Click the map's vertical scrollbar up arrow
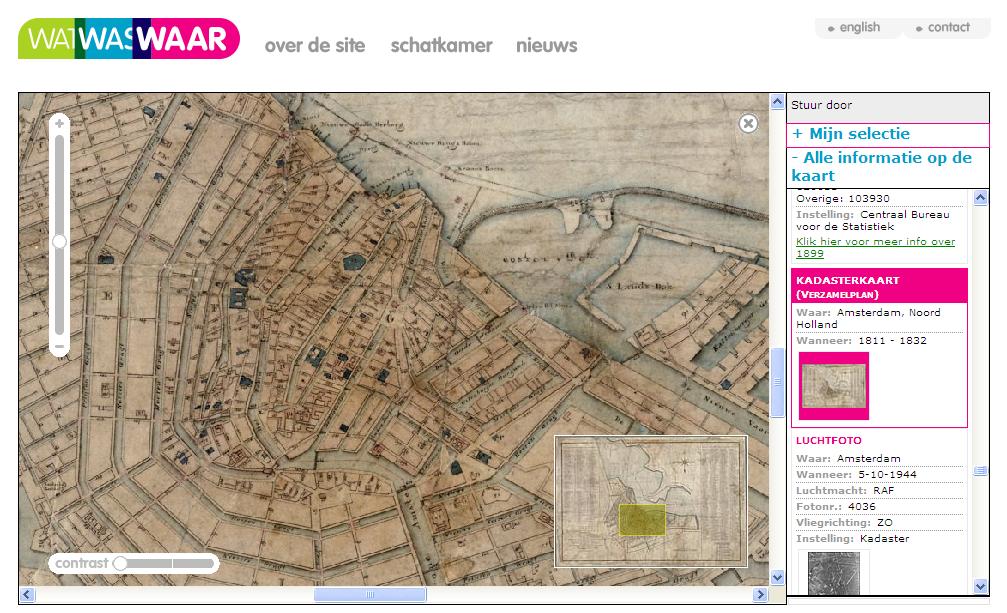The width and height of the screenshot is (1007, 613). coord(777,102)
